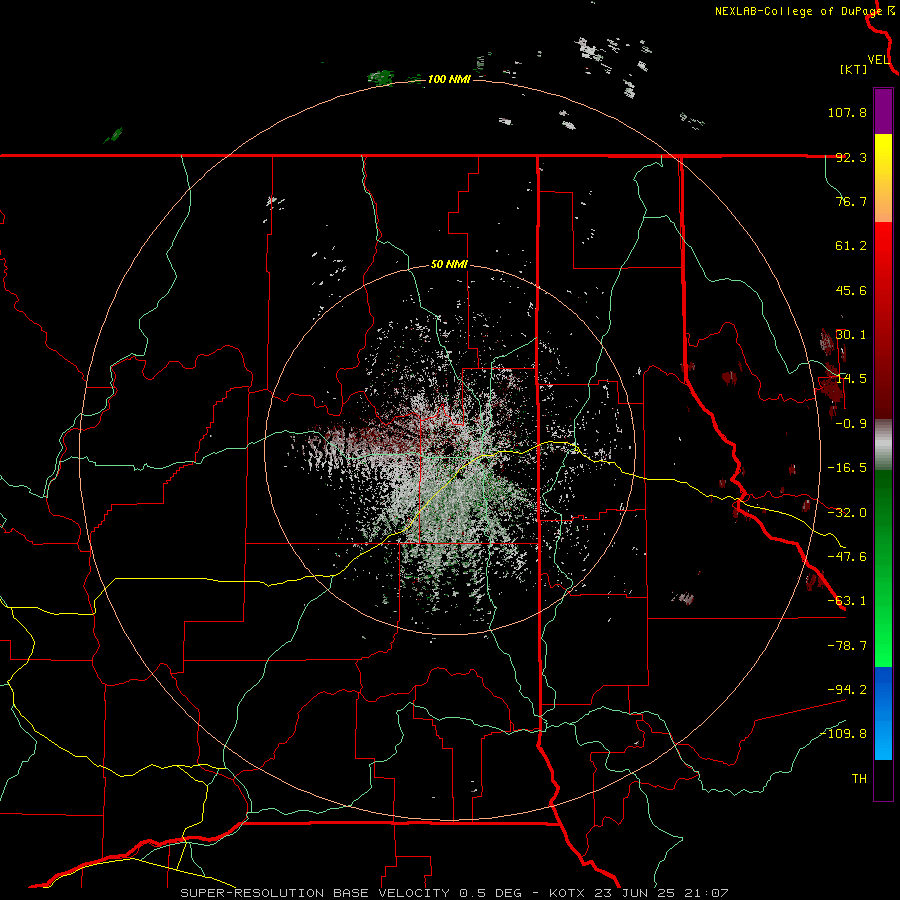Click the TH legend label

859,779
